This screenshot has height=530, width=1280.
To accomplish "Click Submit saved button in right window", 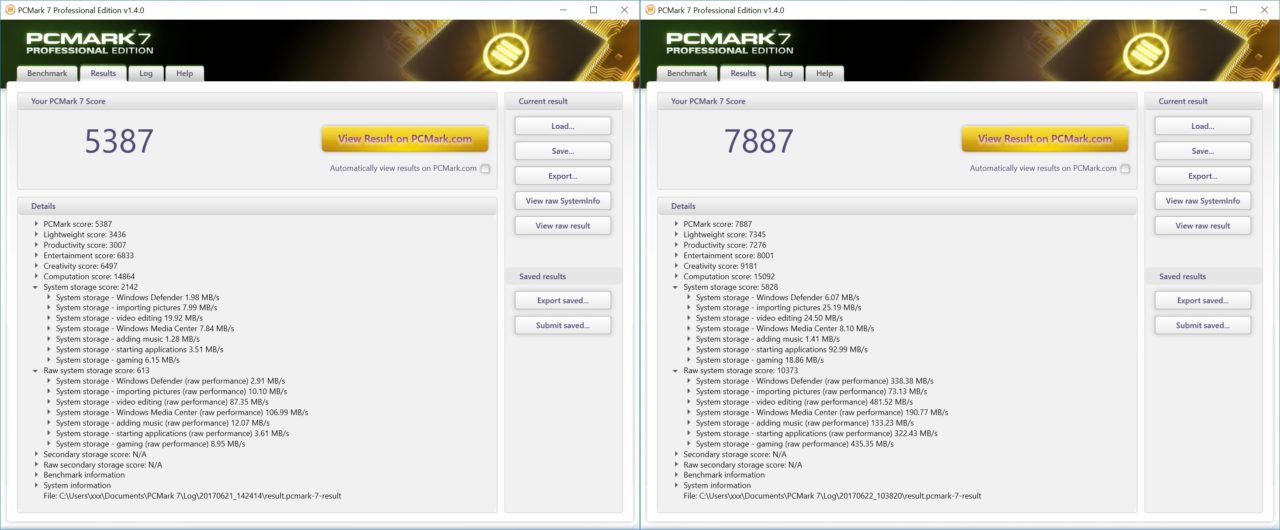I will coord(1203,325).
